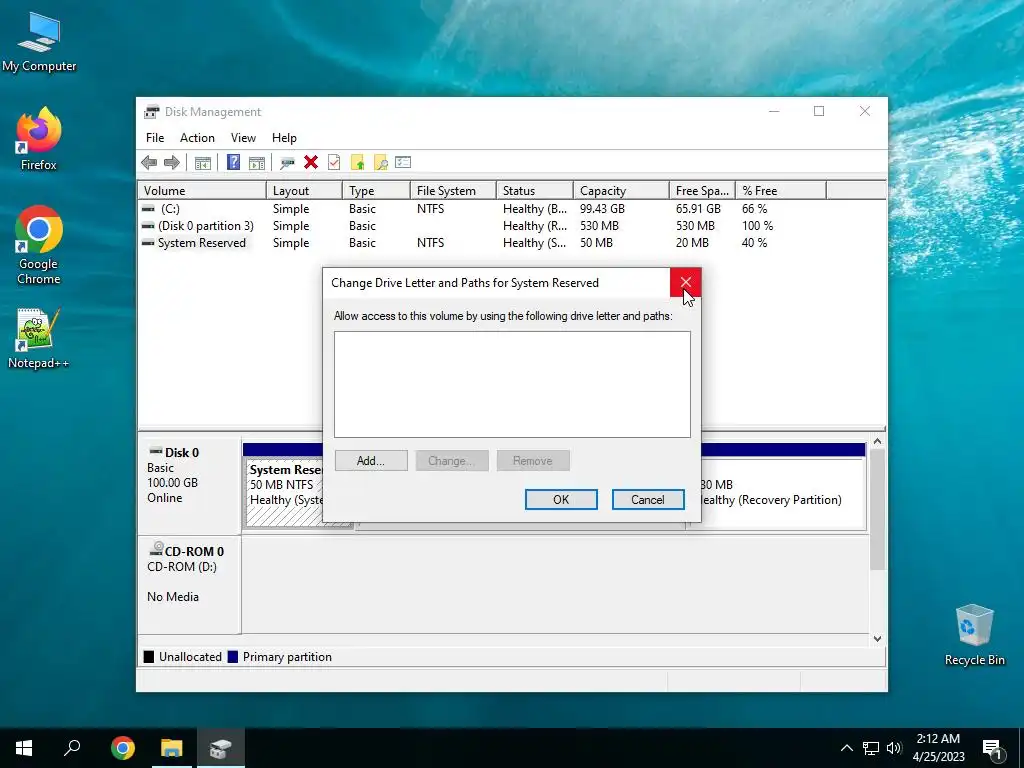This screenshot has height=768, width=1024.
Task: Open Help via blue question mark icon
Action: 233,163
